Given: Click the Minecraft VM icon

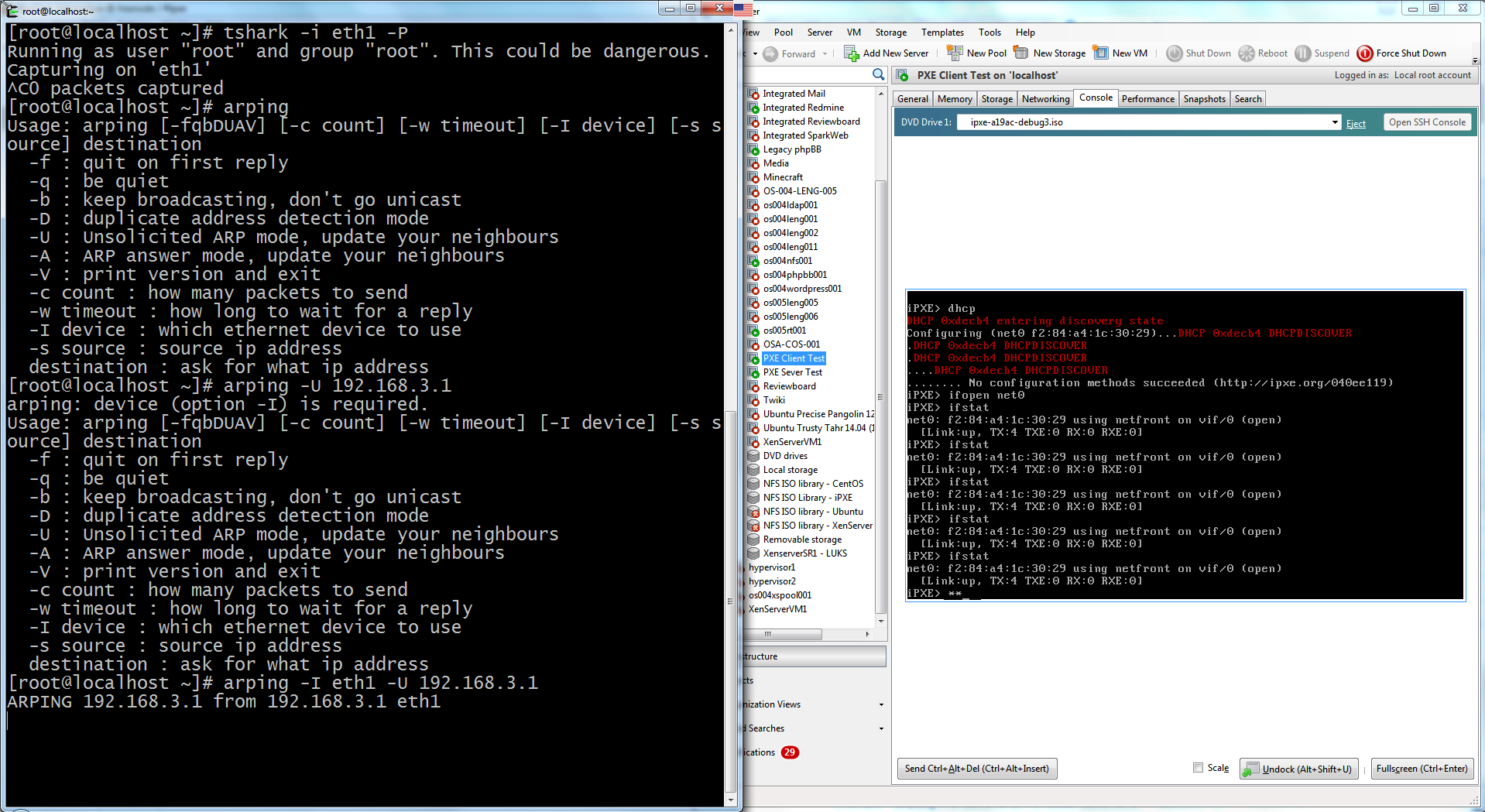Looking at the screenshot, I should click(753, 177).
